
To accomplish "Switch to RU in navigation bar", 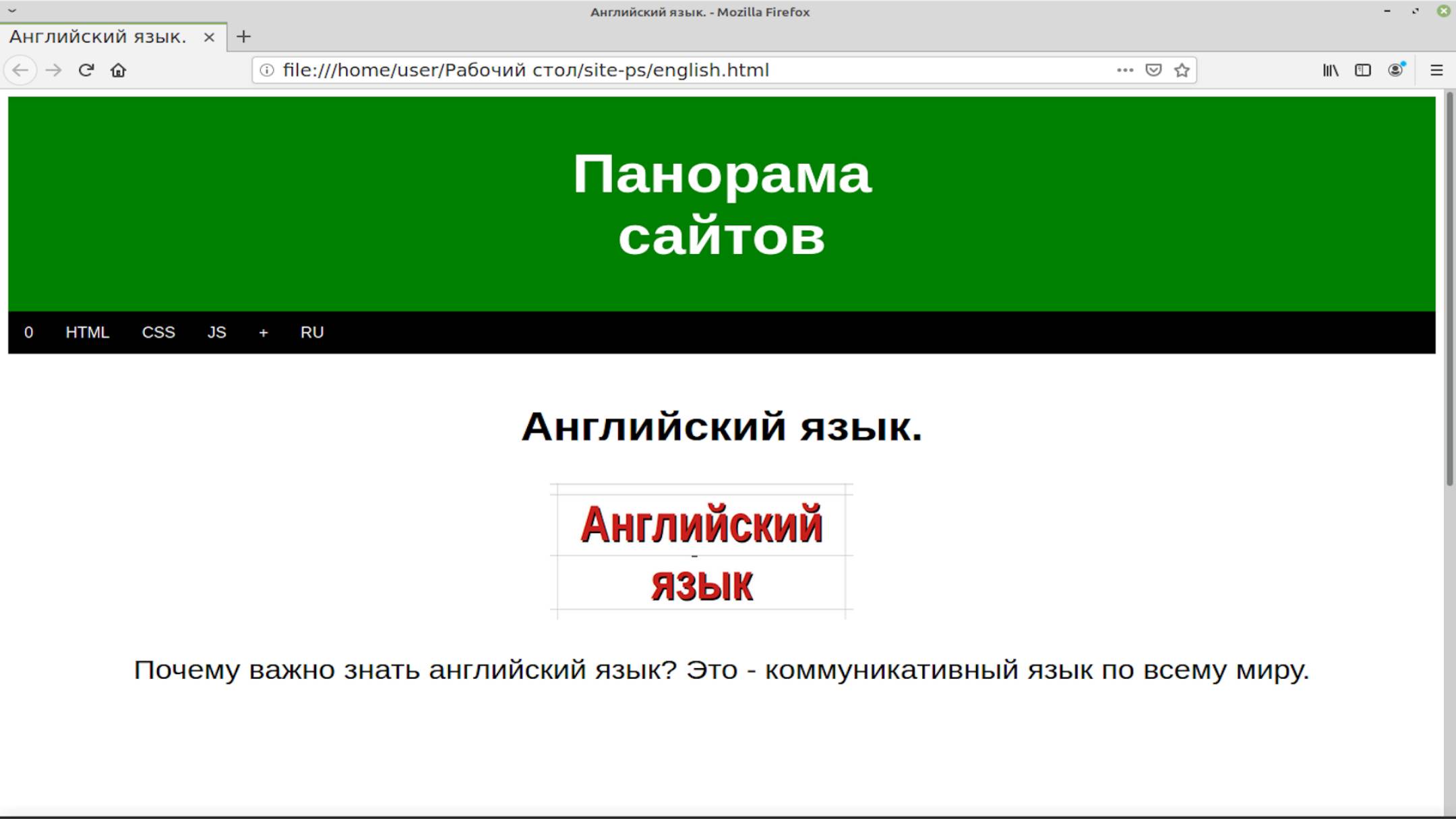I will (312, 332).
